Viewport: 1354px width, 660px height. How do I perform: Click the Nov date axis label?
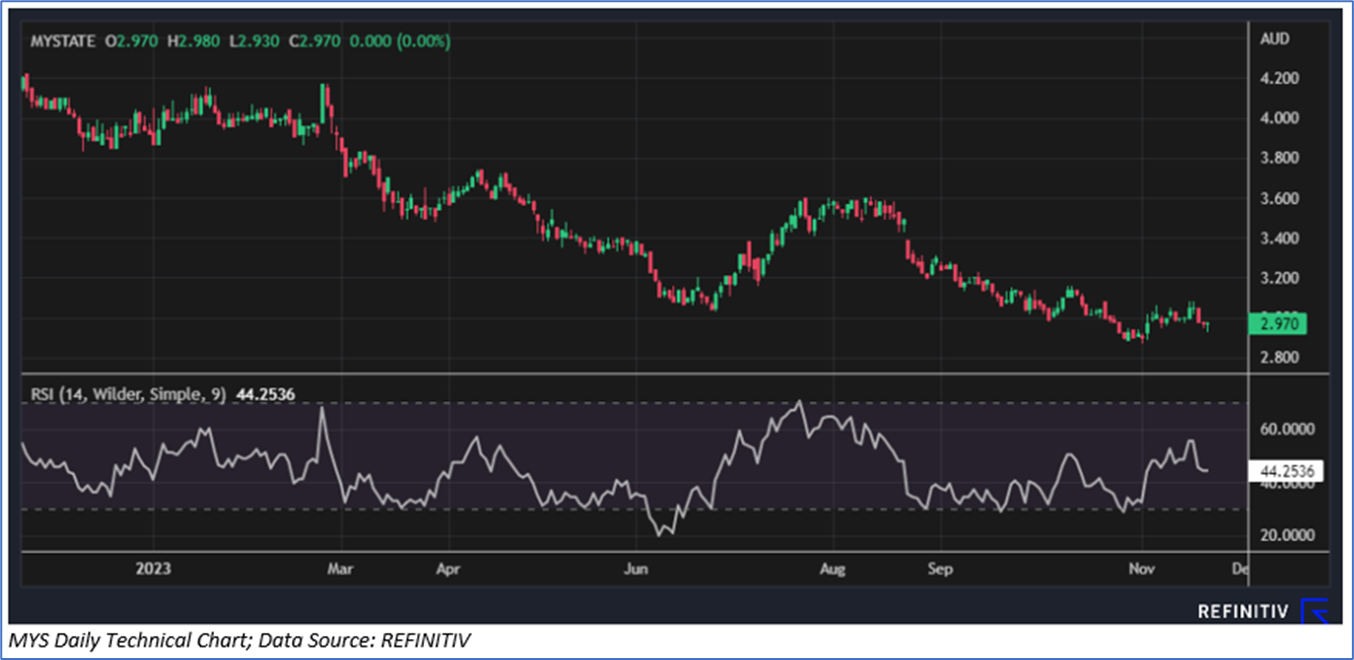coord(1142,569)
